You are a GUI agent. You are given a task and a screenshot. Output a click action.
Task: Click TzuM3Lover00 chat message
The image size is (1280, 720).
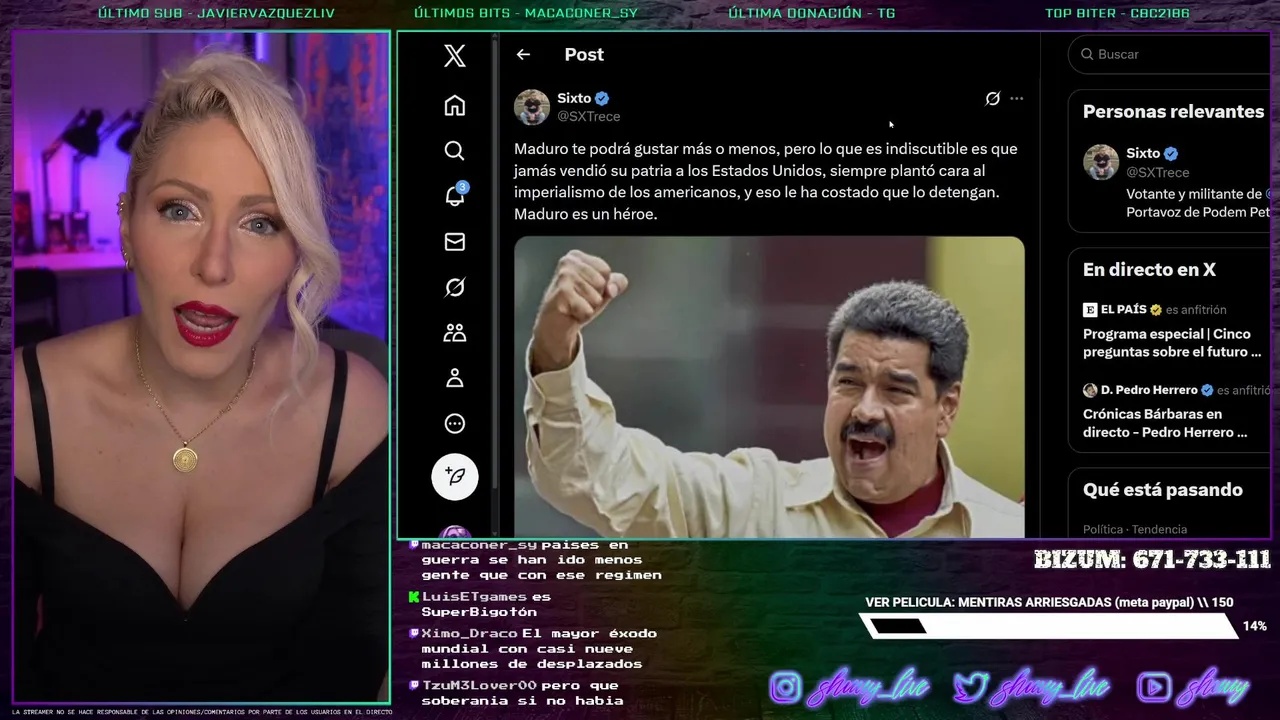coord(514,692)
